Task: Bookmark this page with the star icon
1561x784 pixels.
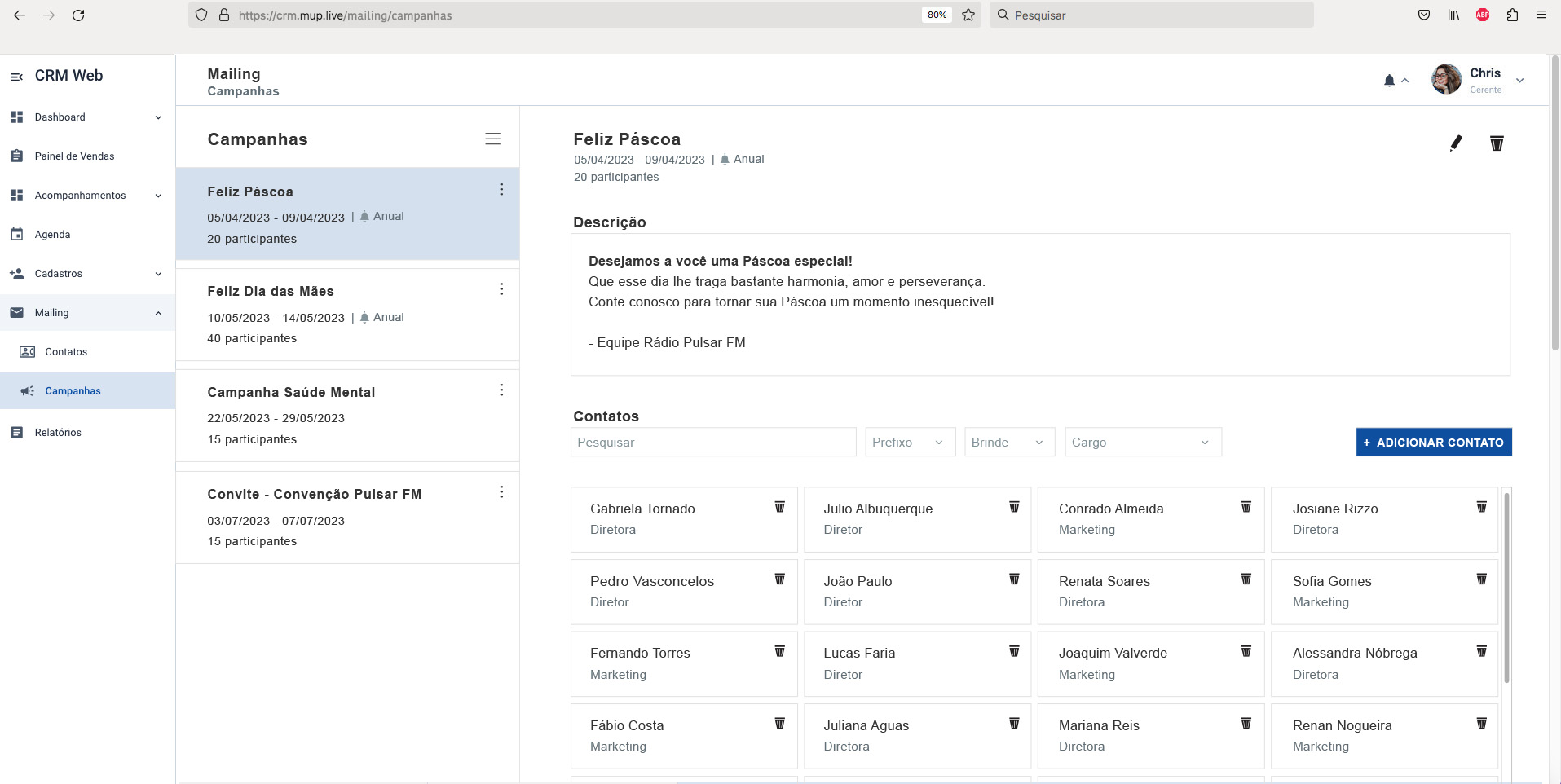Action: (968, 15)
